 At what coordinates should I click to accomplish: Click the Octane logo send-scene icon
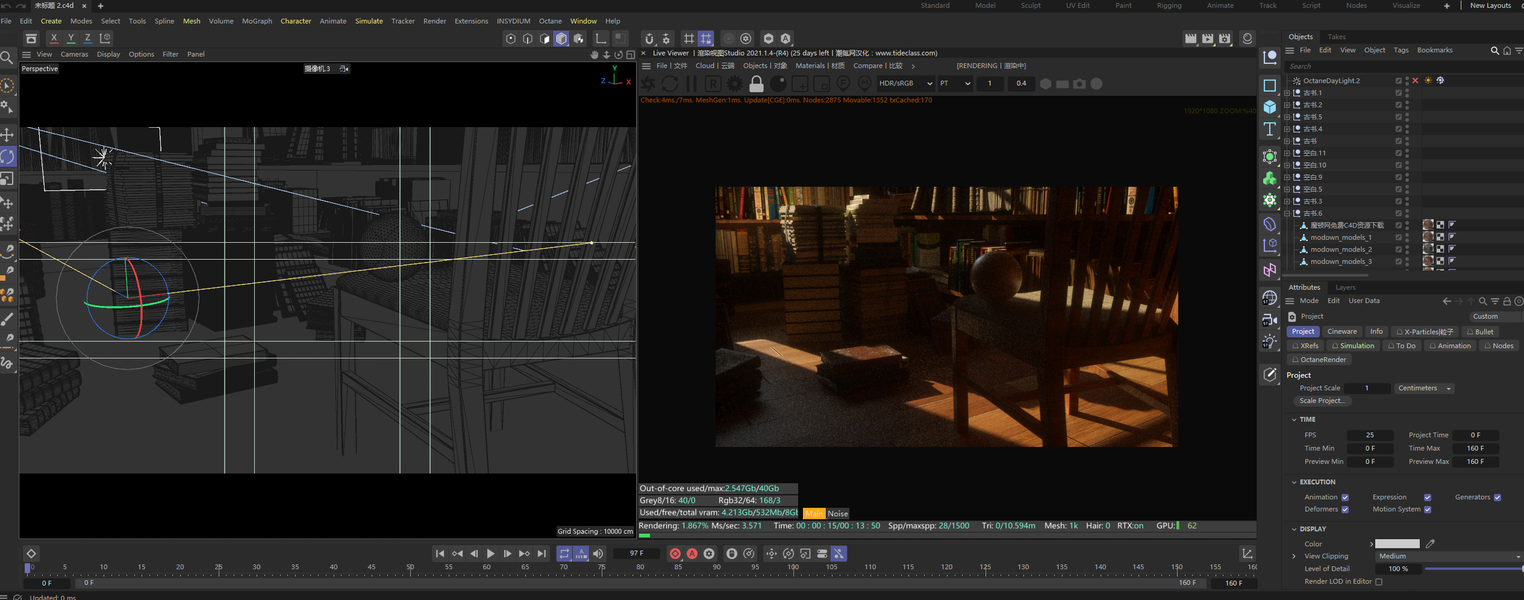point(648,84)
